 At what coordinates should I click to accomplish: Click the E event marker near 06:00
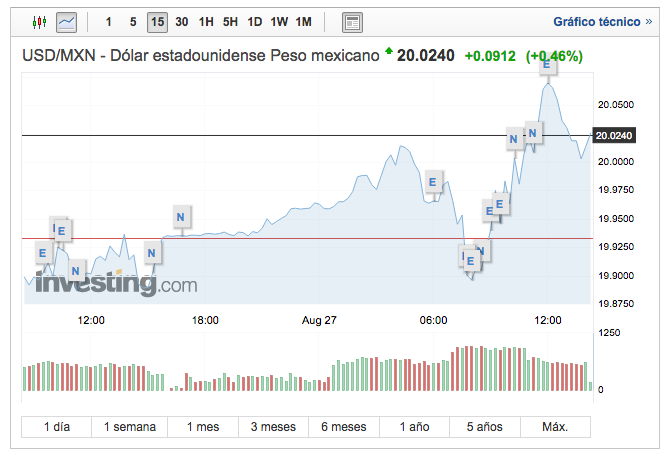point(433,181)
